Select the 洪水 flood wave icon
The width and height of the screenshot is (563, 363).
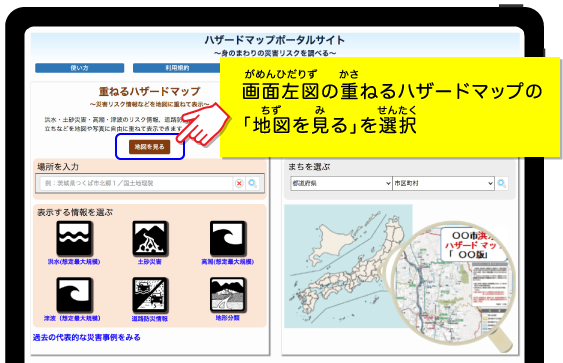tap(74, 238)
